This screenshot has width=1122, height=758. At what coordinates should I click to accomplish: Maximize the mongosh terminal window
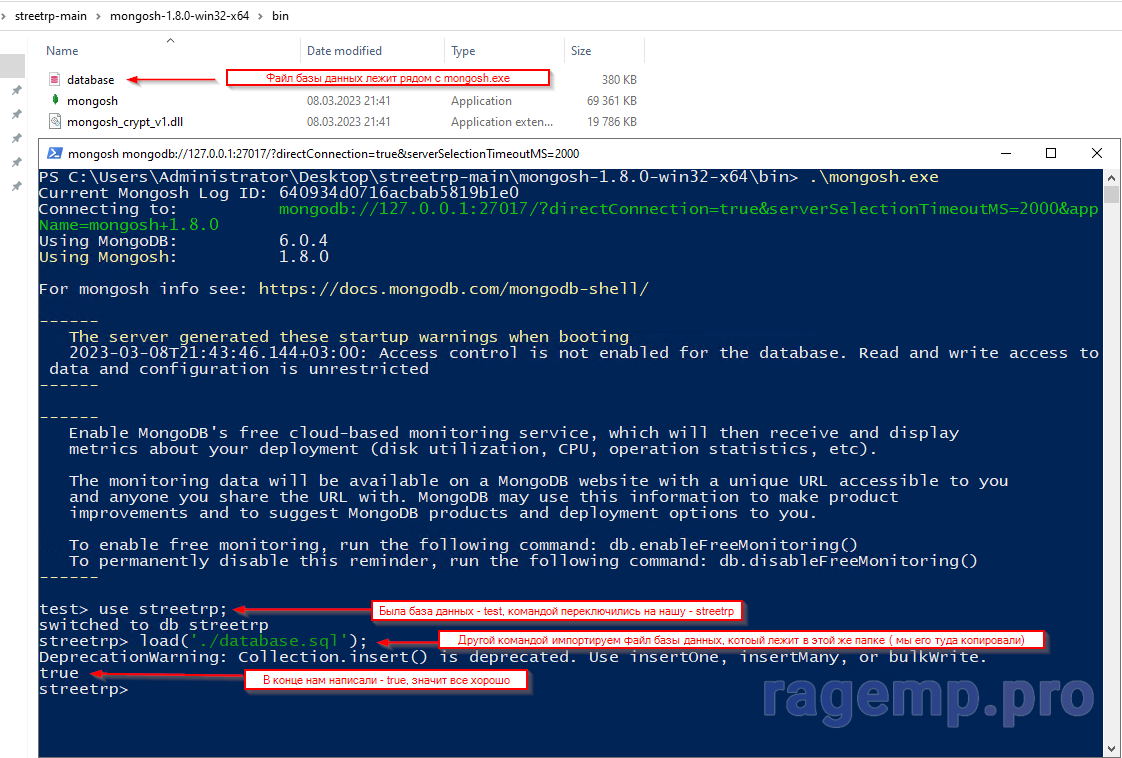tap(1050, 153)
